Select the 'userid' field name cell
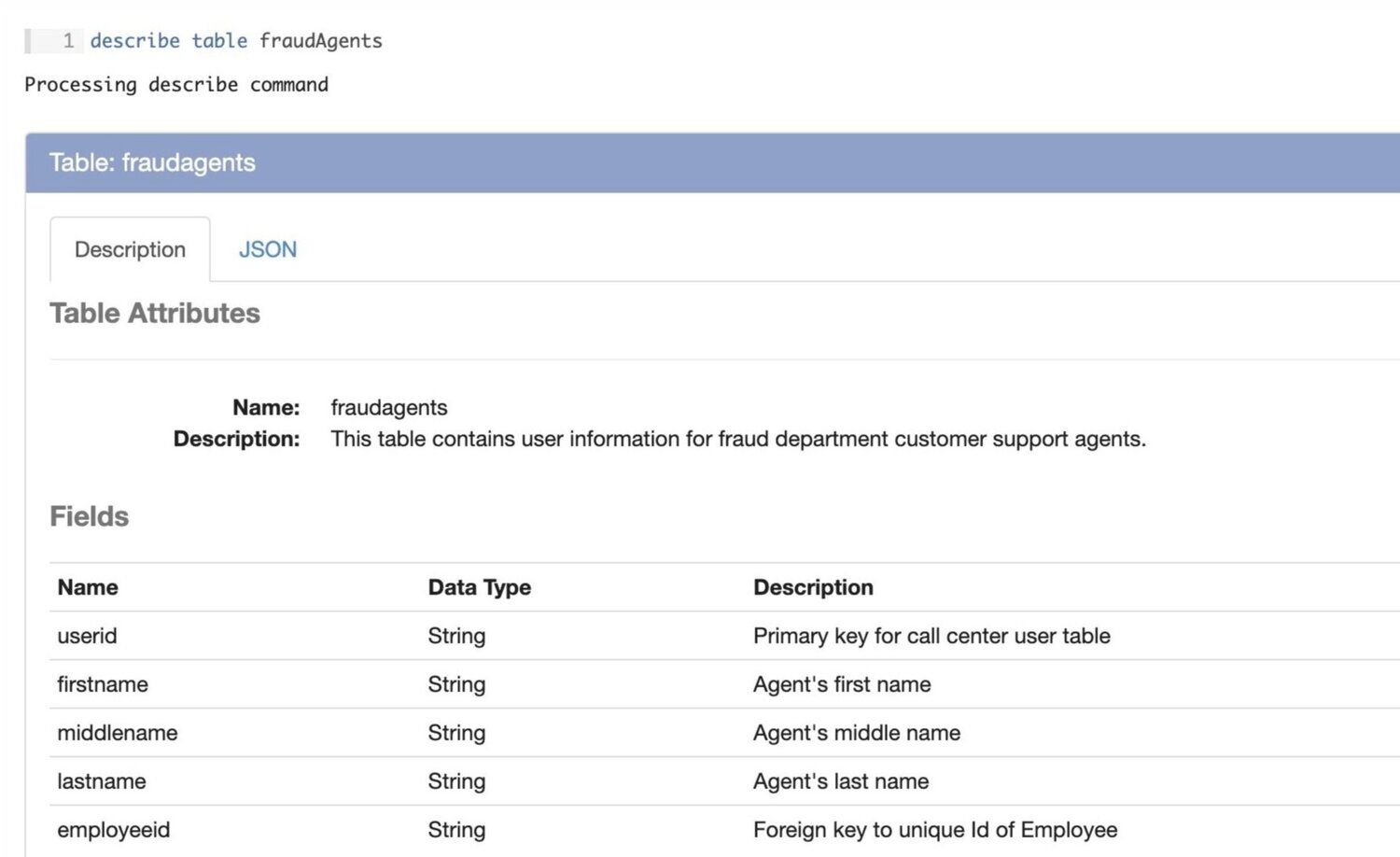 pos(87,636)
